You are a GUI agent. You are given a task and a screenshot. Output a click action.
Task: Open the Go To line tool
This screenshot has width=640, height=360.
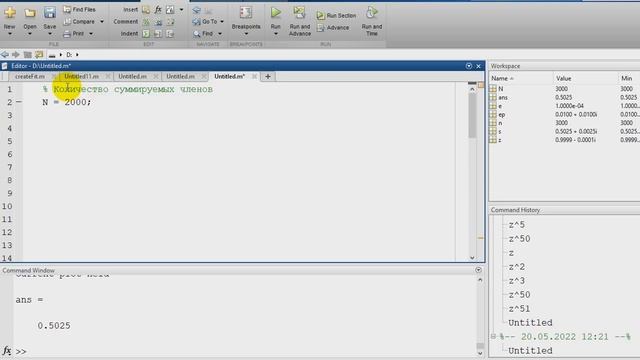tap(205, 22)
